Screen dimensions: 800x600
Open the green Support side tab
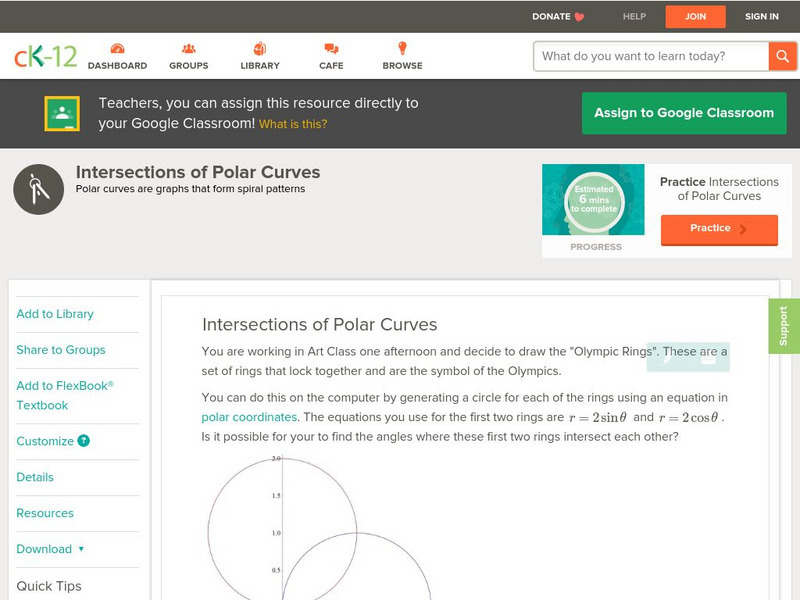(x=784, y=326)
